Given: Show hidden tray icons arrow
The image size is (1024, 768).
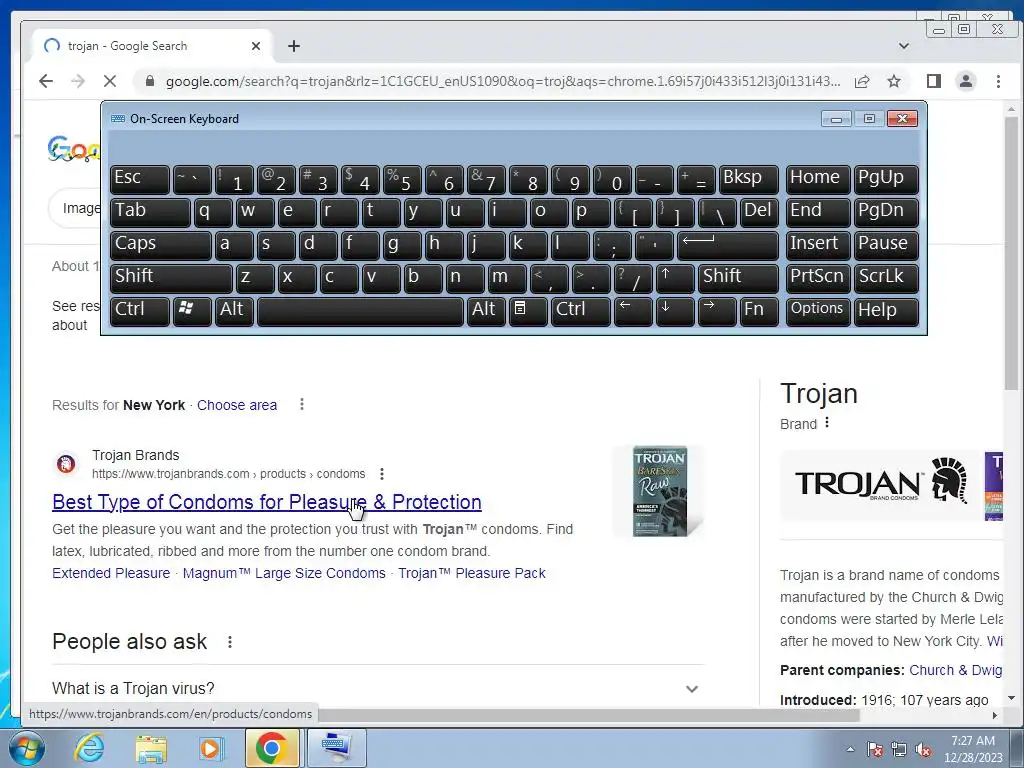Looking at the screenshot, I should point(850,750).
